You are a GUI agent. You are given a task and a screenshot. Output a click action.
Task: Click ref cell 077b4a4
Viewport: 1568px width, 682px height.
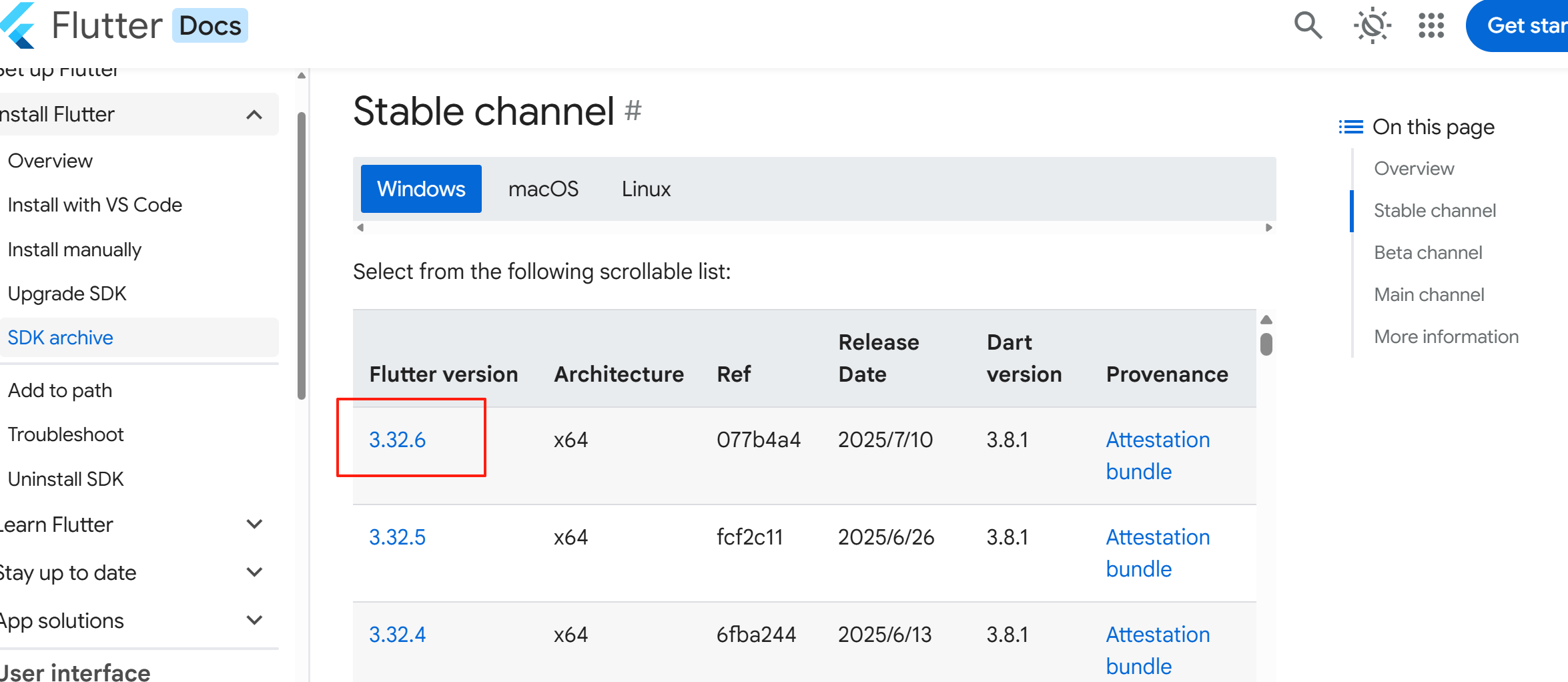tap(758, 440)
